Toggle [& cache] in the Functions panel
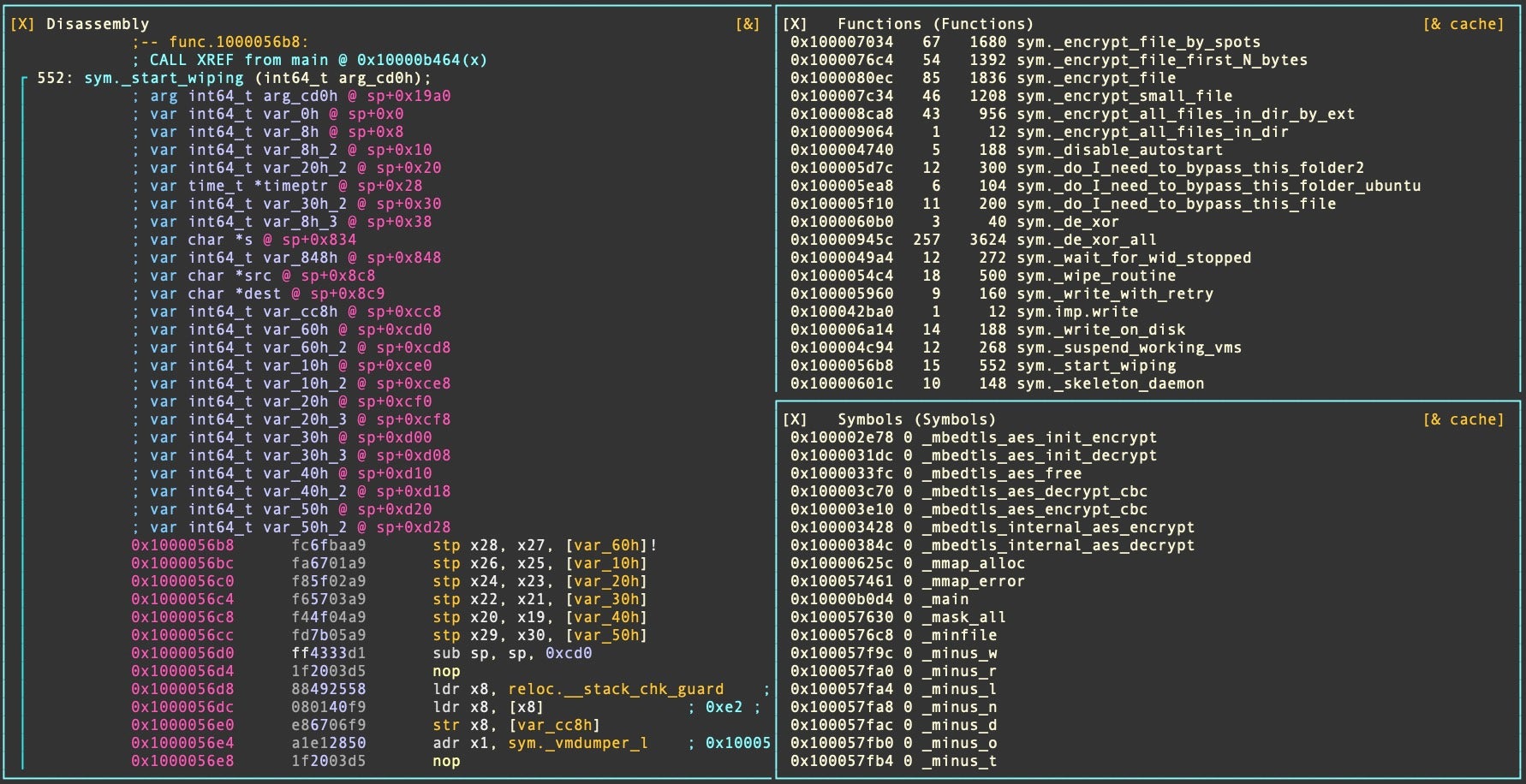Image resolution: width=1526 pixels, height=784 pixels. tap(1463, 24)
